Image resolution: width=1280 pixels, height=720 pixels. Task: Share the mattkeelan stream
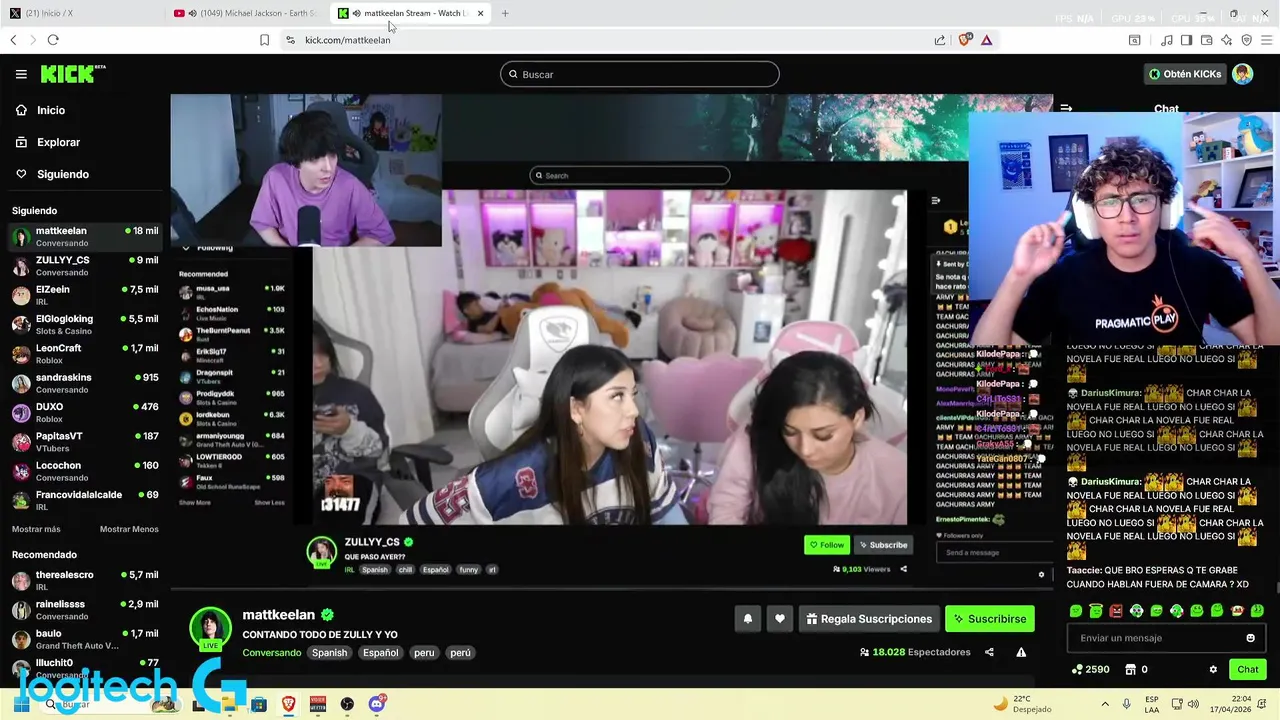989,652
